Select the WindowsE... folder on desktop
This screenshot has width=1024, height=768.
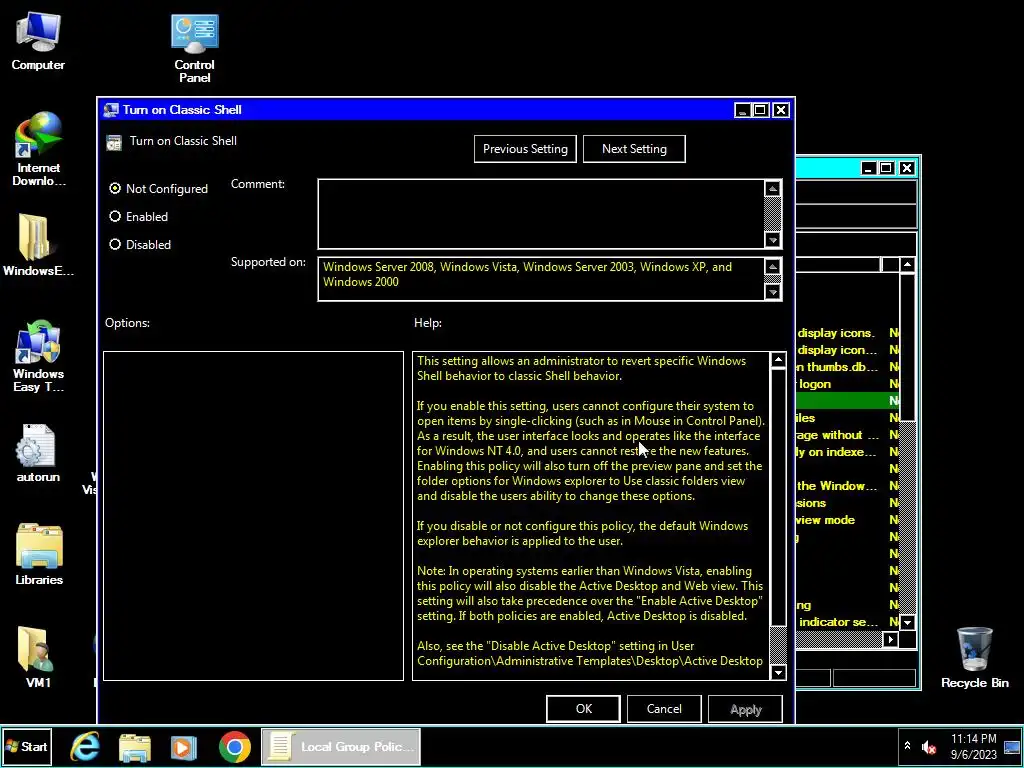[x=38, y=245]
